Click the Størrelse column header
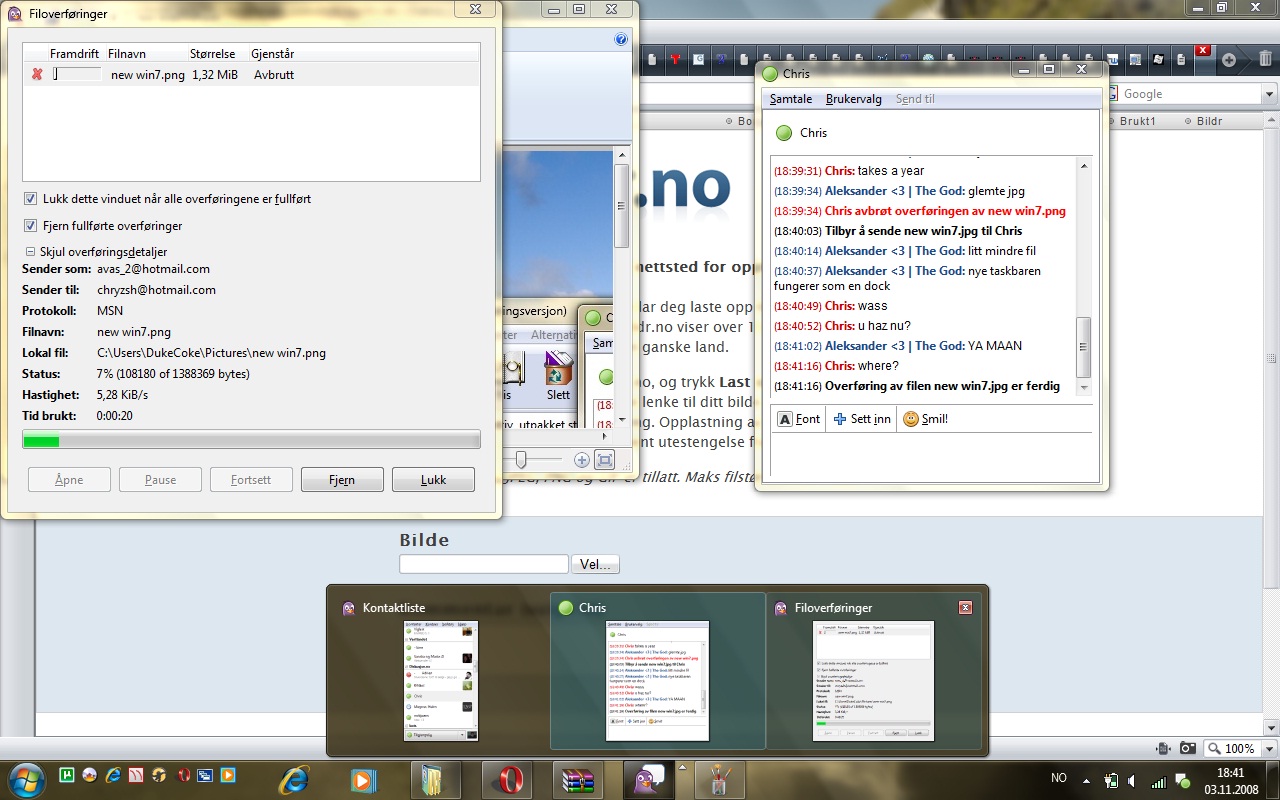 pos(213,54)
